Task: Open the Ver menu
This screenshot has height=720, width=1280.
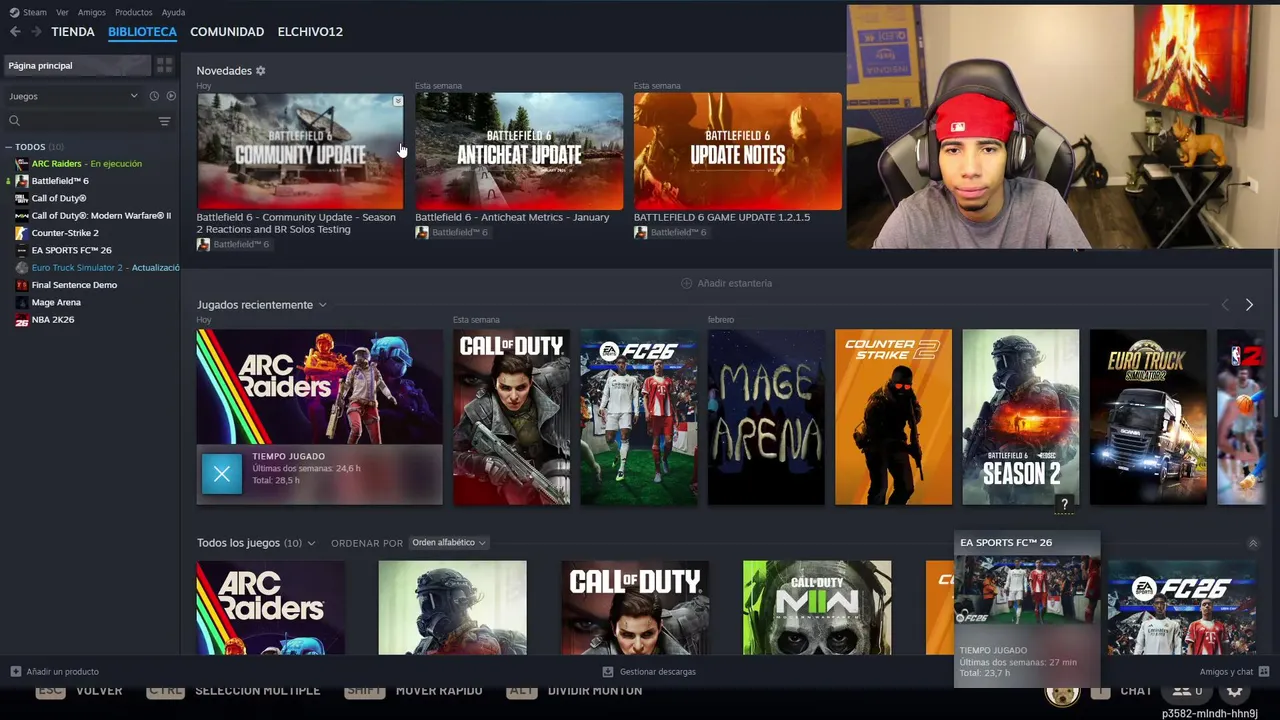Action: pos(62,12)
